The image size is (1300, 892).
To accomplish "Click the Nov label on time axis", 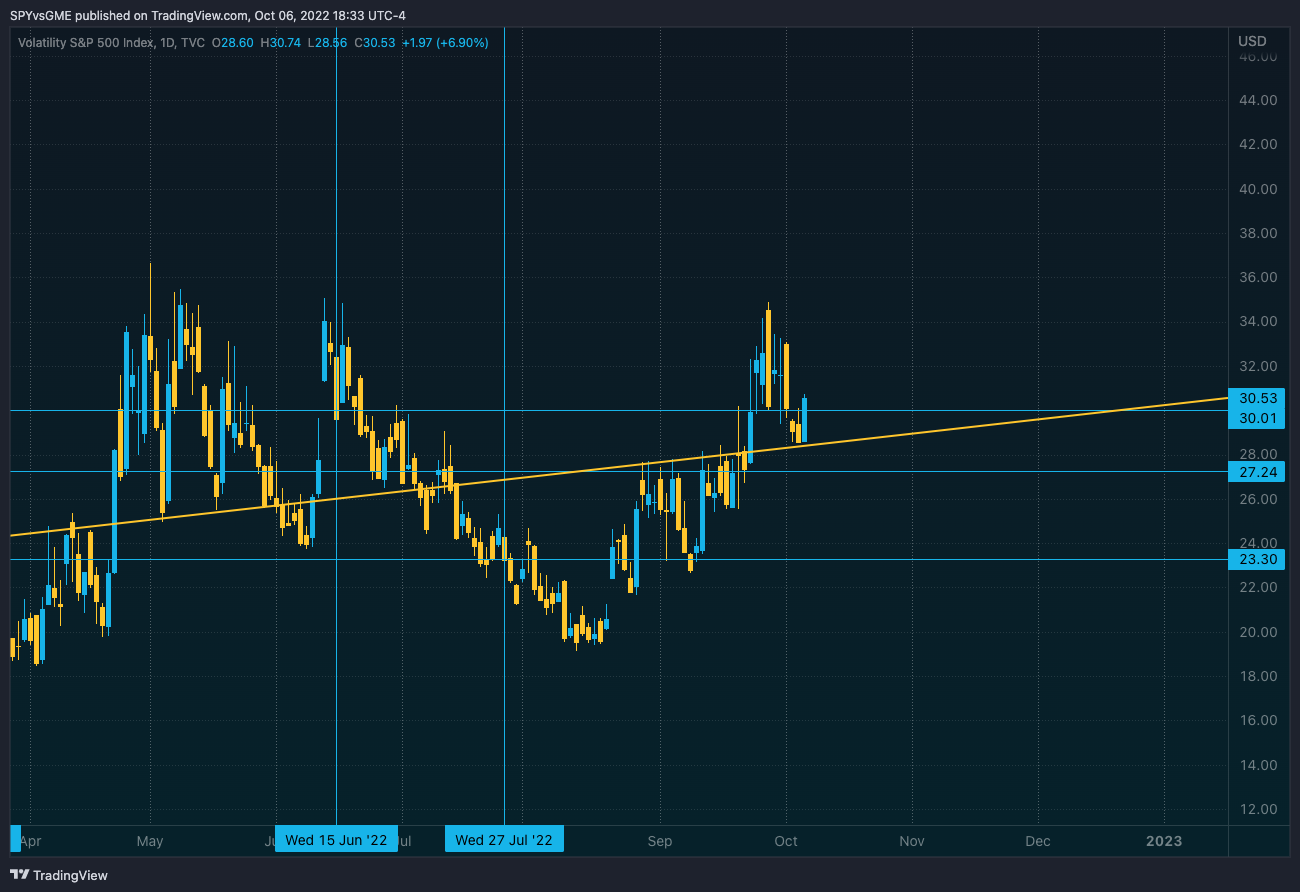I will pos(911,841).
